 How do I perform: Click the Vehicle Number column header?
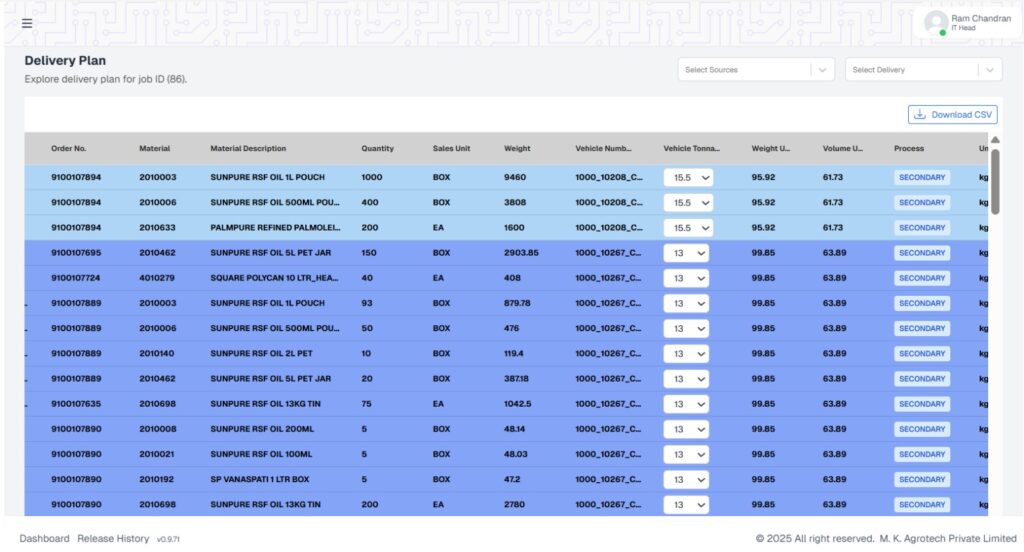click(603, 148)
